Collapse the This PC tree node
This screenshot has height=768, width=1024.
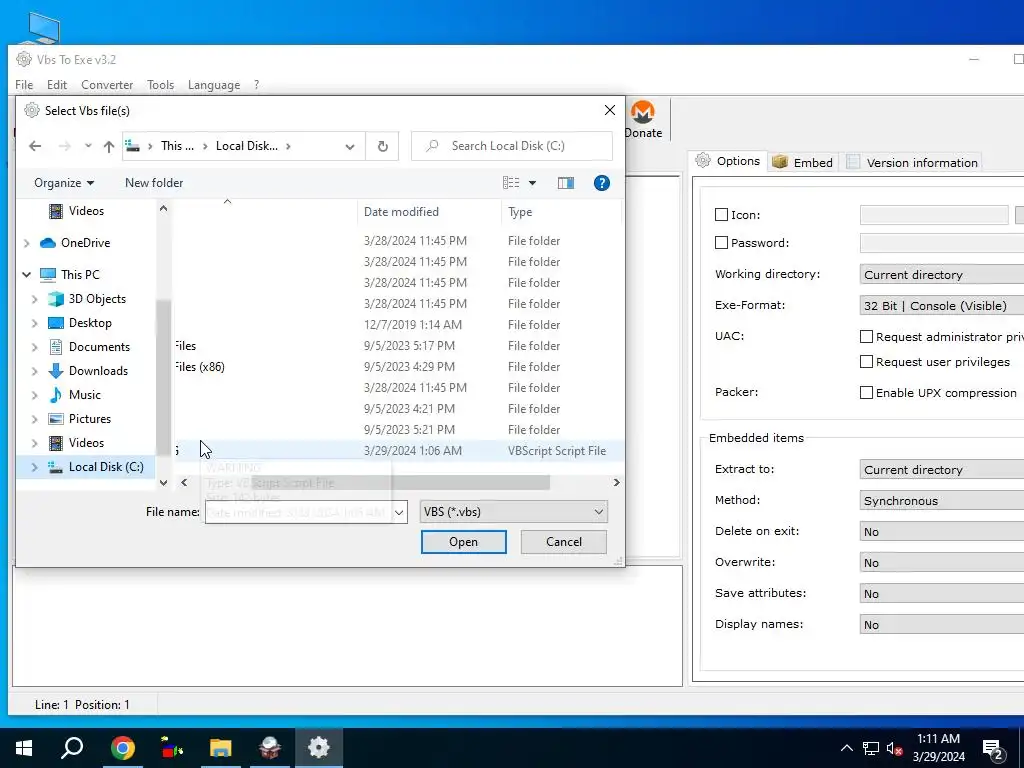point(26,275)
